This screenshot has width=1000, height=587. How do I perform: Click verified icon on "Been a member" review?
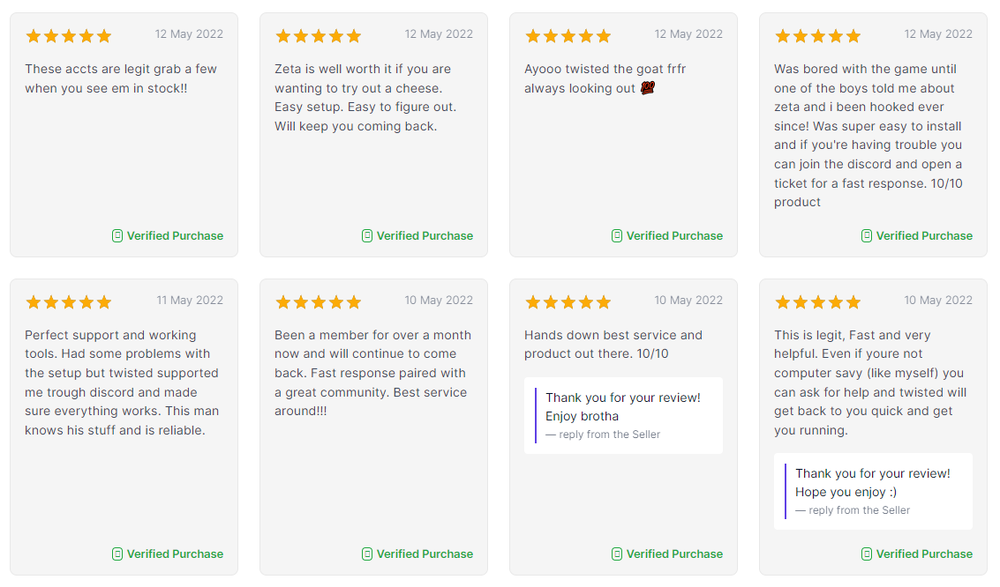coord(367,554)
